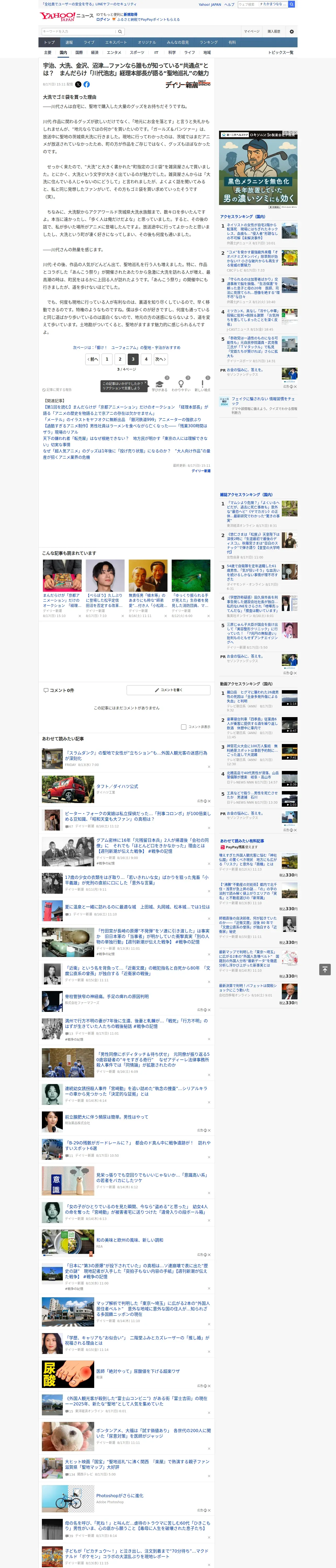Select the エンタメ category
This screenshot has height=1568, width=336.
114,52
